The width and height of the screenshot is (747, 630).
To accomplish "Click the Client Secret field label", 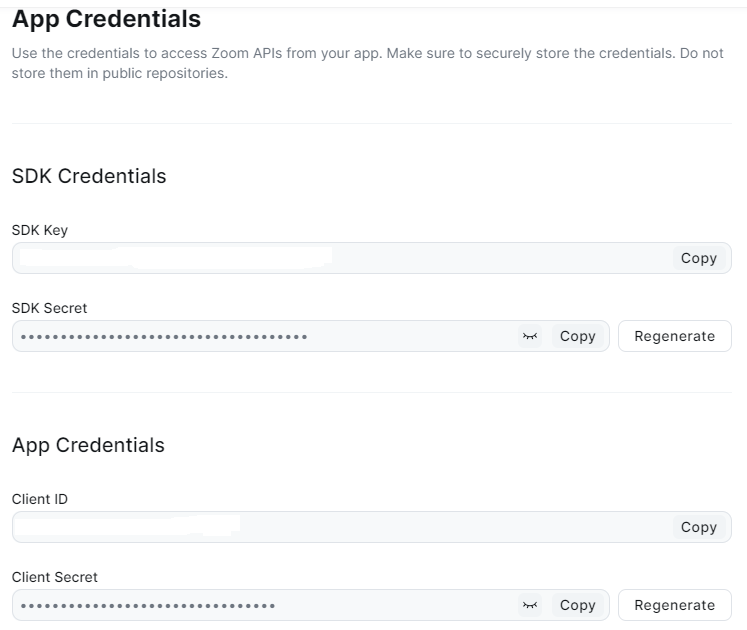I will (x=55, y=577).
